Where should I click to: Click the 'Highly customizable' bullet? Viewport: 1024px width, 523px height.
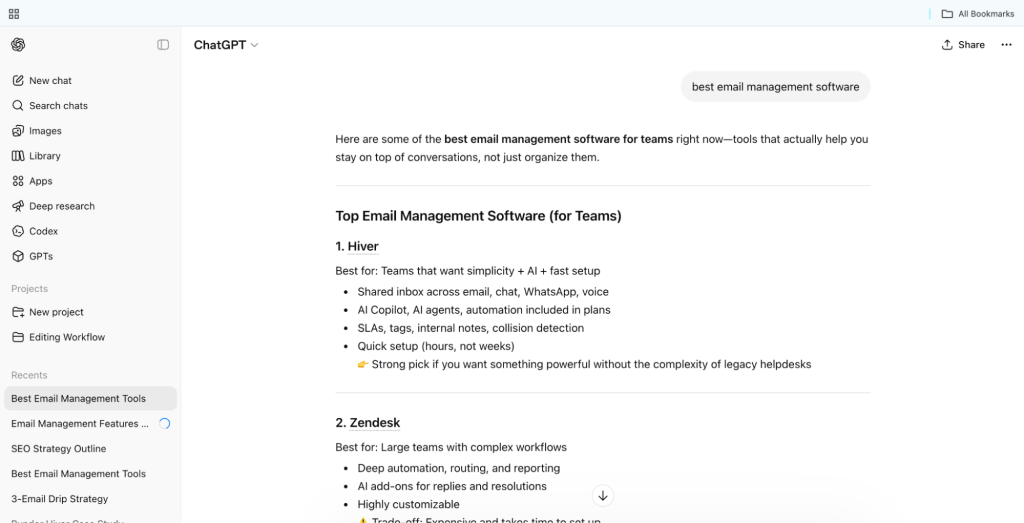point(408,504)
